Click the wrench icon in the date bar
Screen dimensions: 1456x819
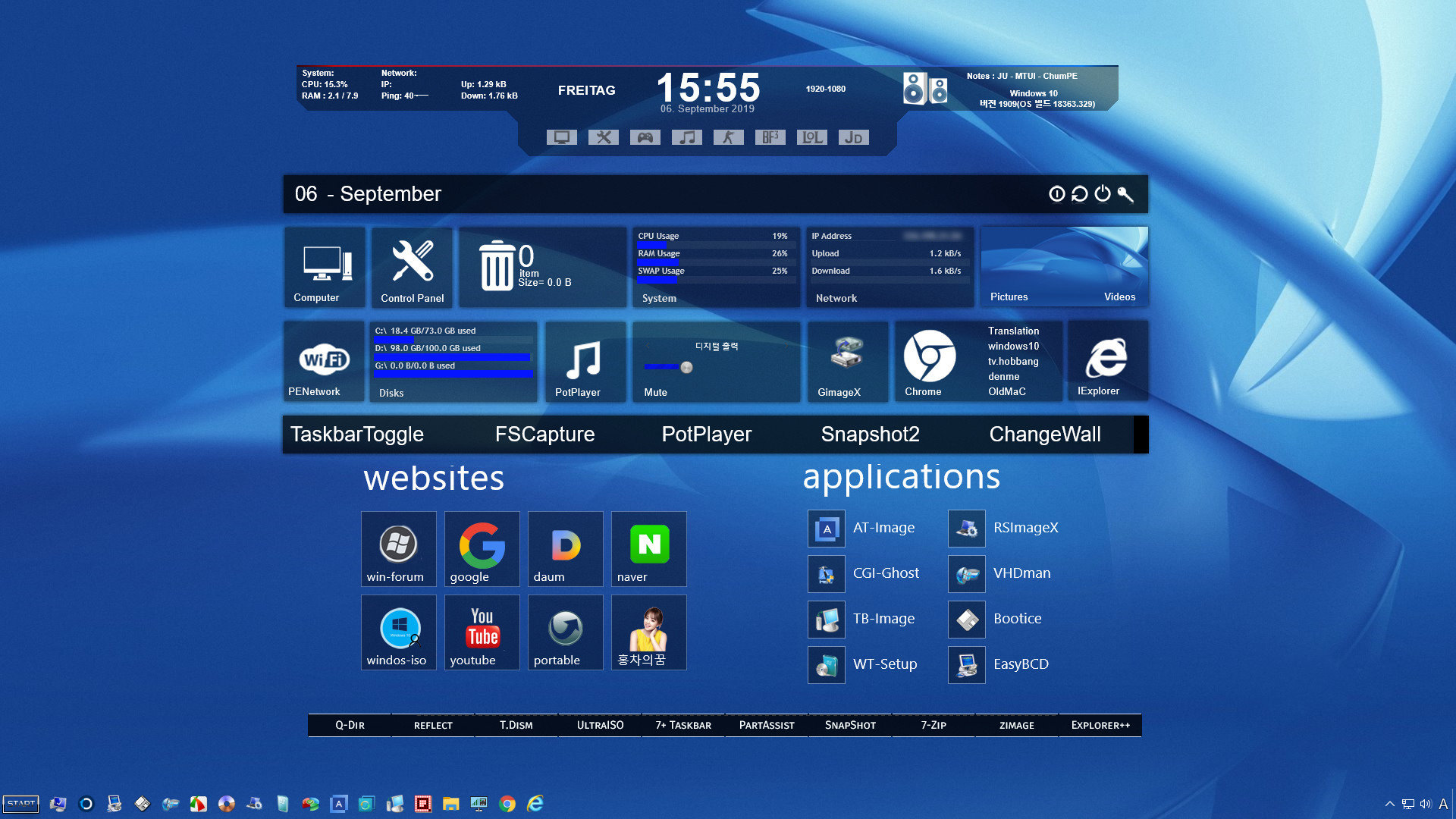[x=1125, y=194]
